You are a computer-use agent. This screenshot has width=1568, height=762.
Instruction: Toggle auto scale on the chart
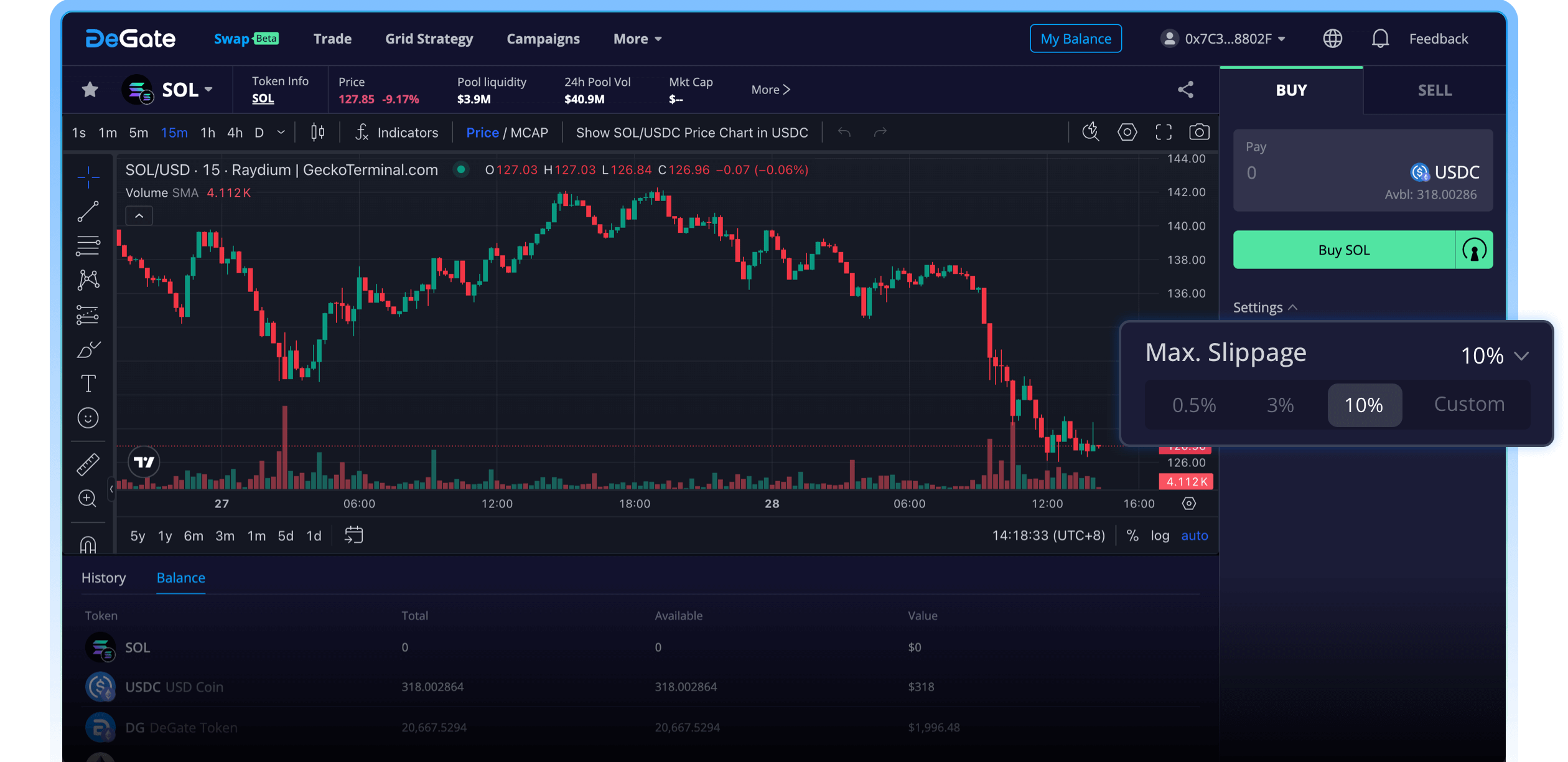point(1195,535)
